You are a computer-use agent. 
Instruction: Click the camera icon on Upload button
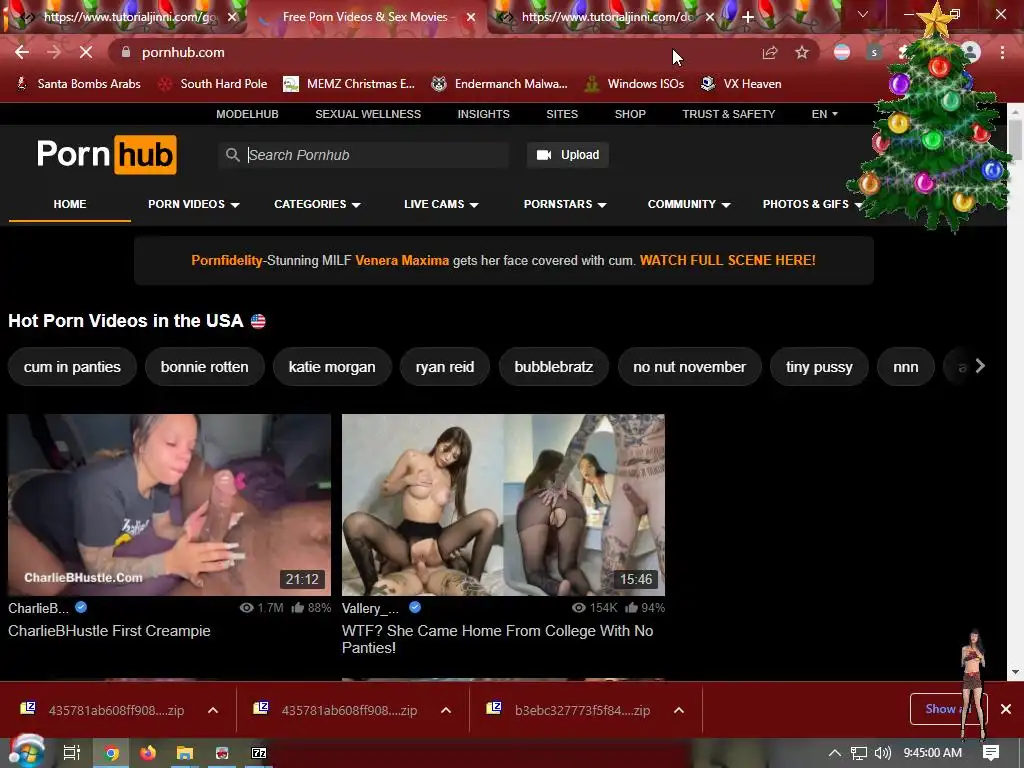pyautogui.click(x=543, y=155)
